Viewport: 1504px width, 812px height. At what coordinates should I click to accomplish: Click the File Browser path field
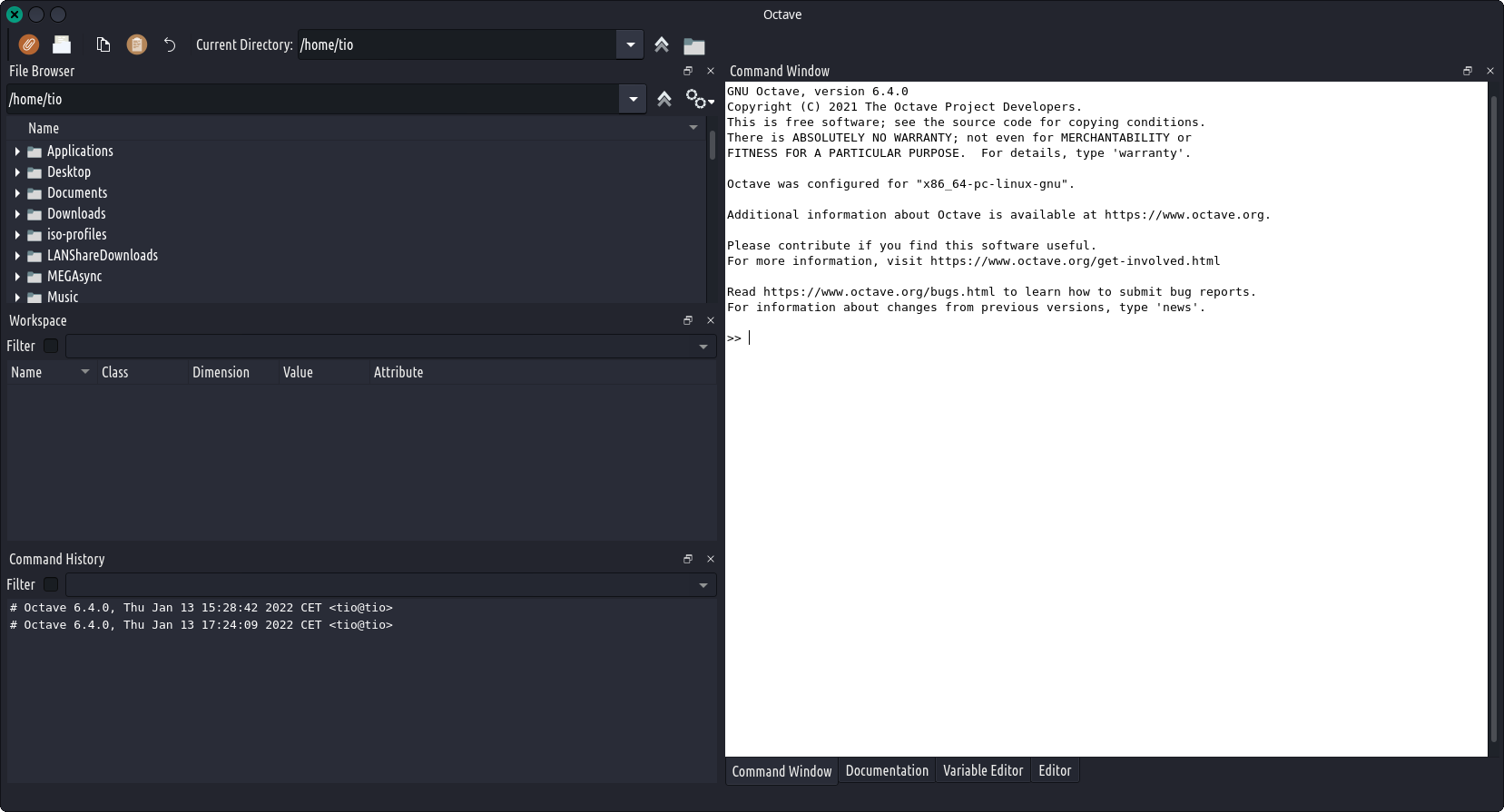pyautogui.click(x=312, y=99)
